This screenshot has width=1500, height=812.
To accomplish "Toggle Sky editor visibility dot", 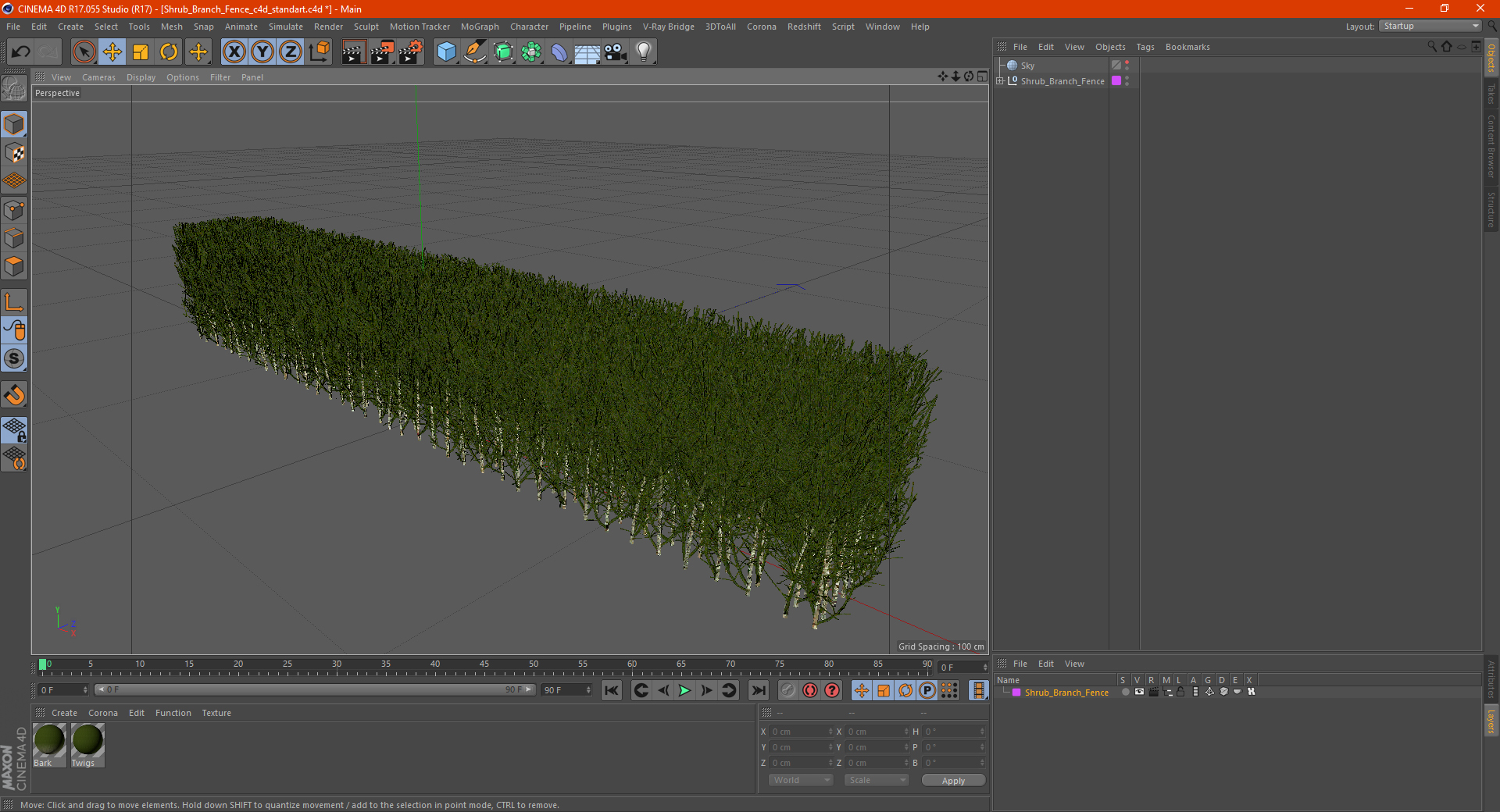I will pos(1127,63).
